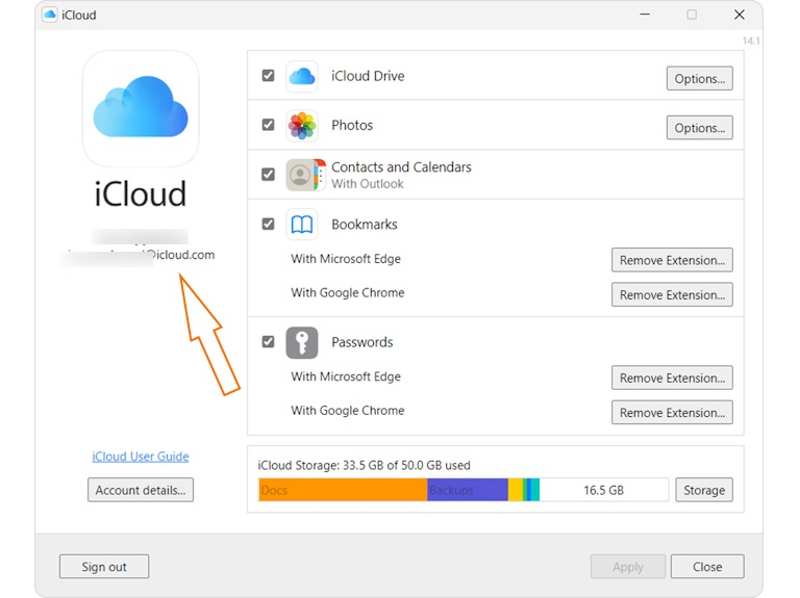
Task: Open the iCloud User Guide link
Action: click(140, 457)
